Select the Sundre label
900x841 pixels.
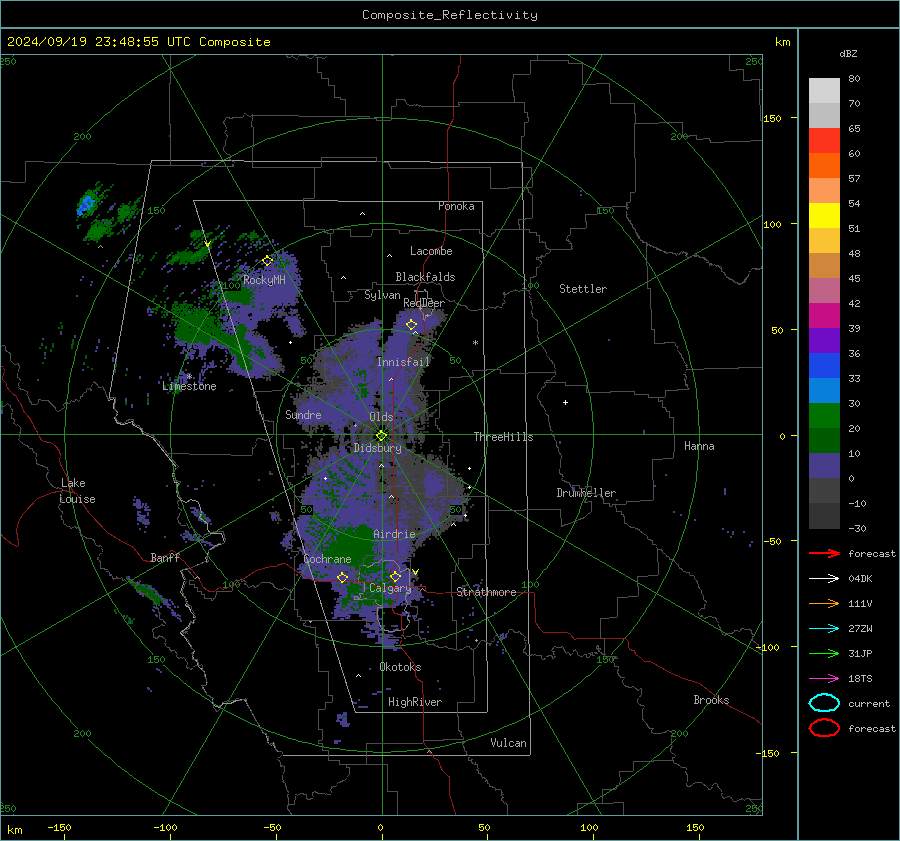(x=303, y=414)
